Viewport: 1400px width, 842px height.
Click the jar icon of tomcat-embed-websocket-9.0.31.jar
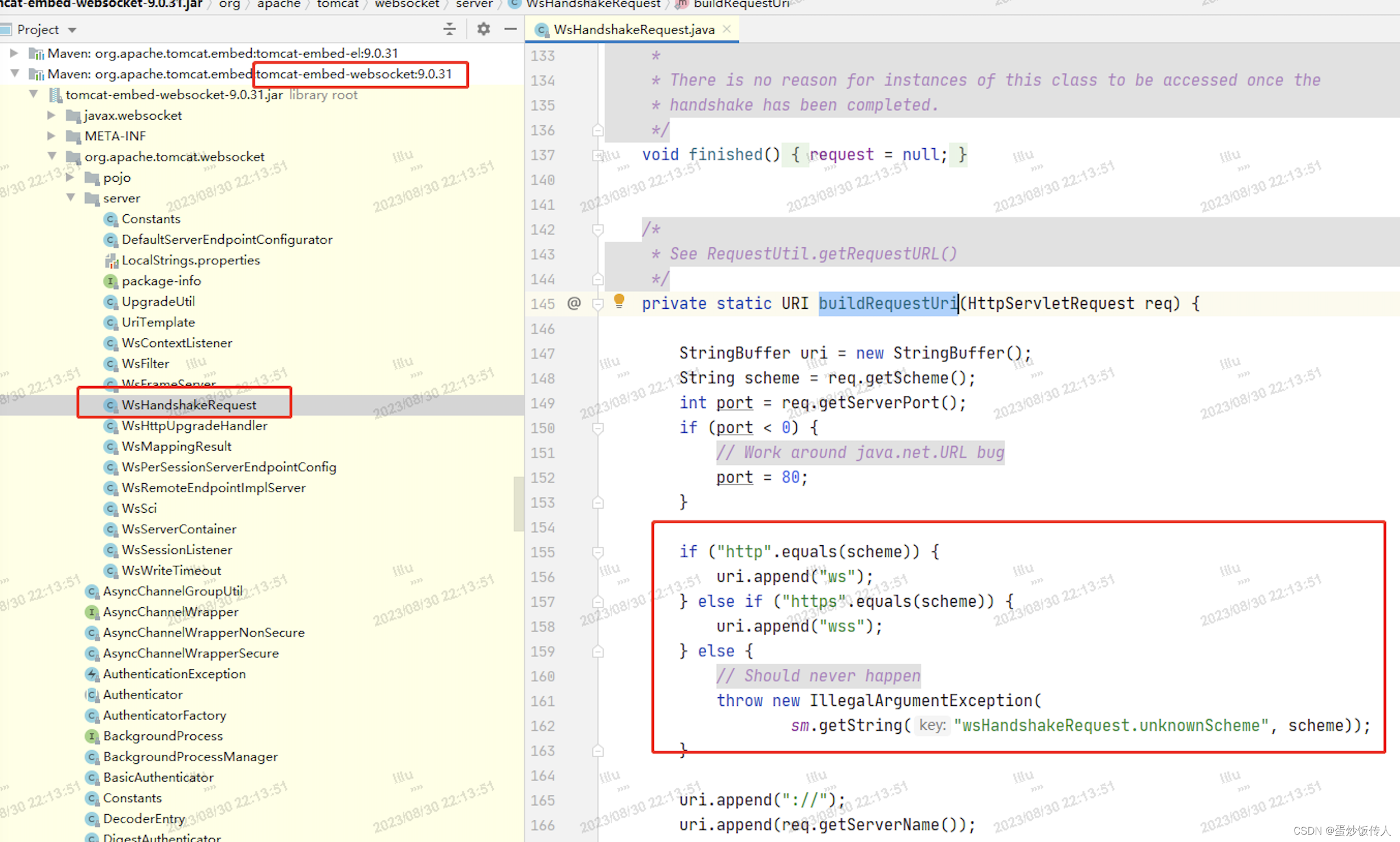click(x=55, y=95)
